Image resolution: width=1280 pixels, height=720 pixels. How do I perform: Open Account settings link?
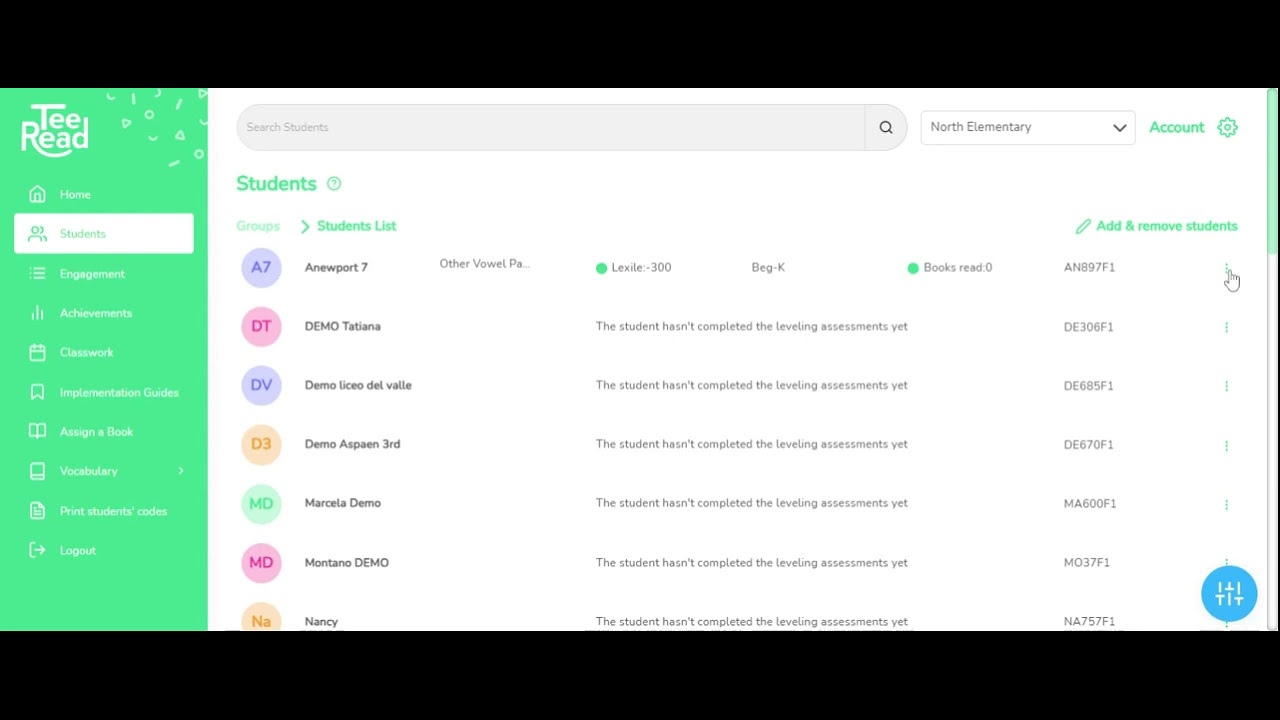1176,127
